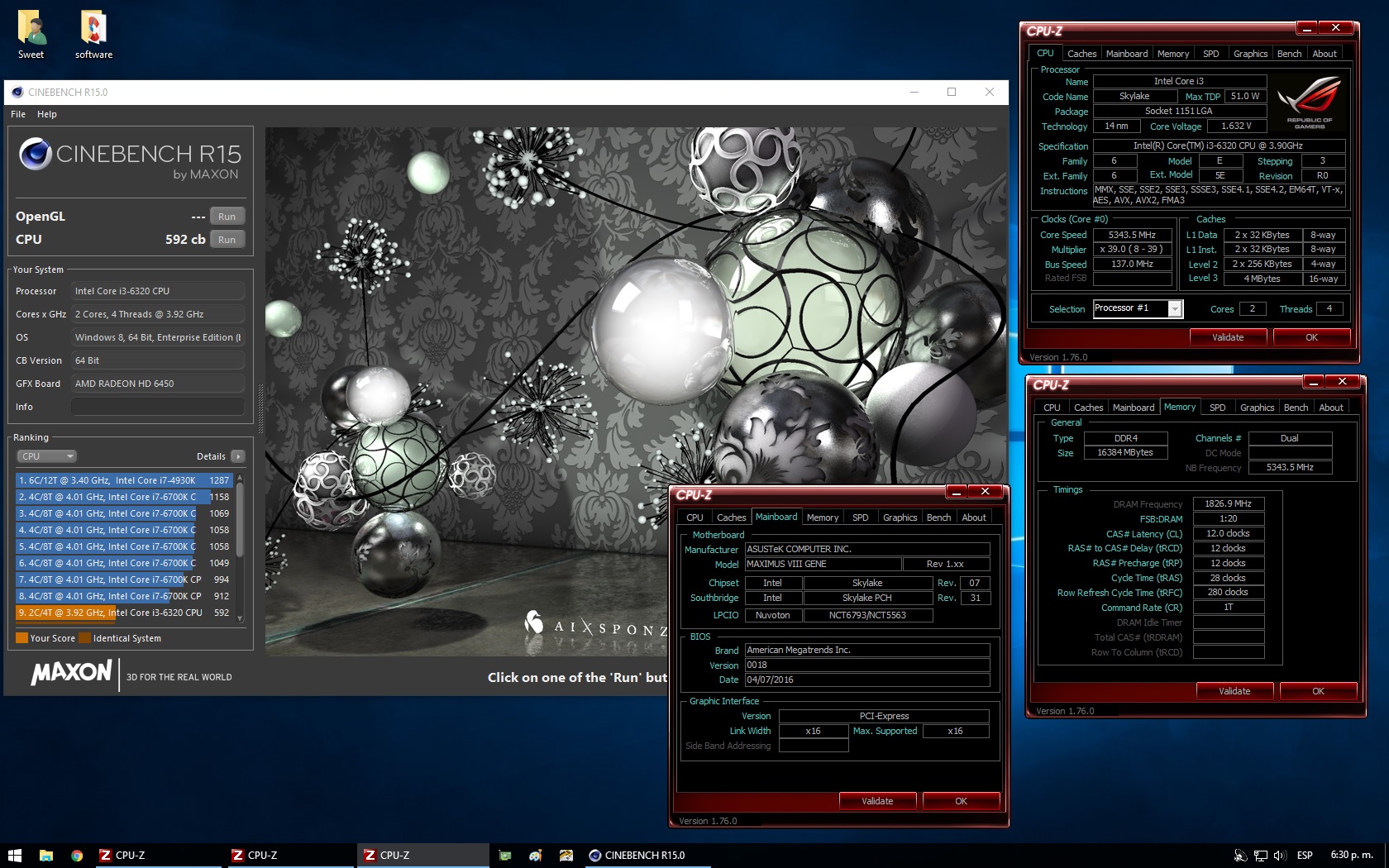Screen dimensions: 1389x868
Task: Select ranking row 8 scoring 912
Action: (x=124, y=596)
